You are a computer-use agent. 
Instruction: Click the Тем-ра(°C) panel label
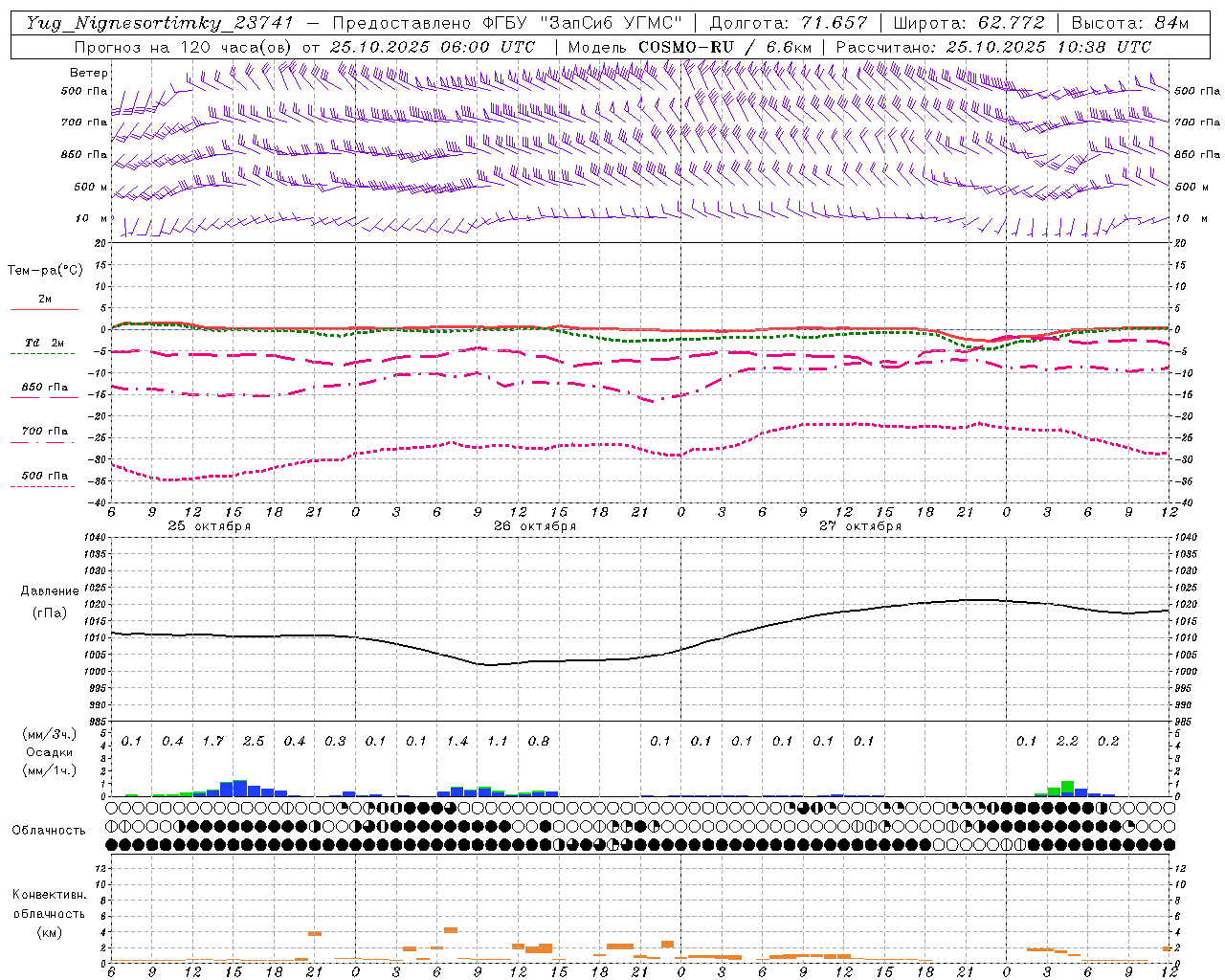pos(45,271)
